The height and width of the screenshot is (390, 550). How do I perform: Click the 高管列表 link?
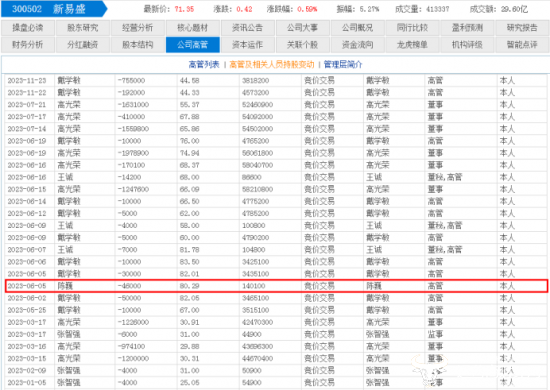click(x=204, y=65)
